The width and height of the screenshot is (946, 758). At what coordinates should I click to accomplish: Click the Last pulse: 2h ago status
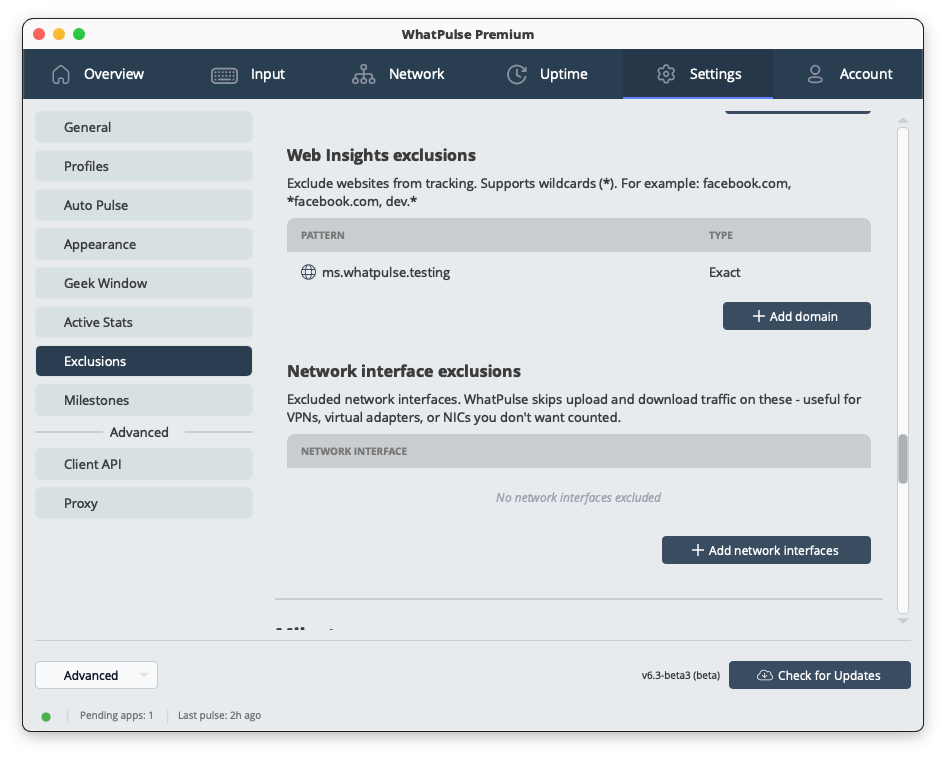pos(219,716)
